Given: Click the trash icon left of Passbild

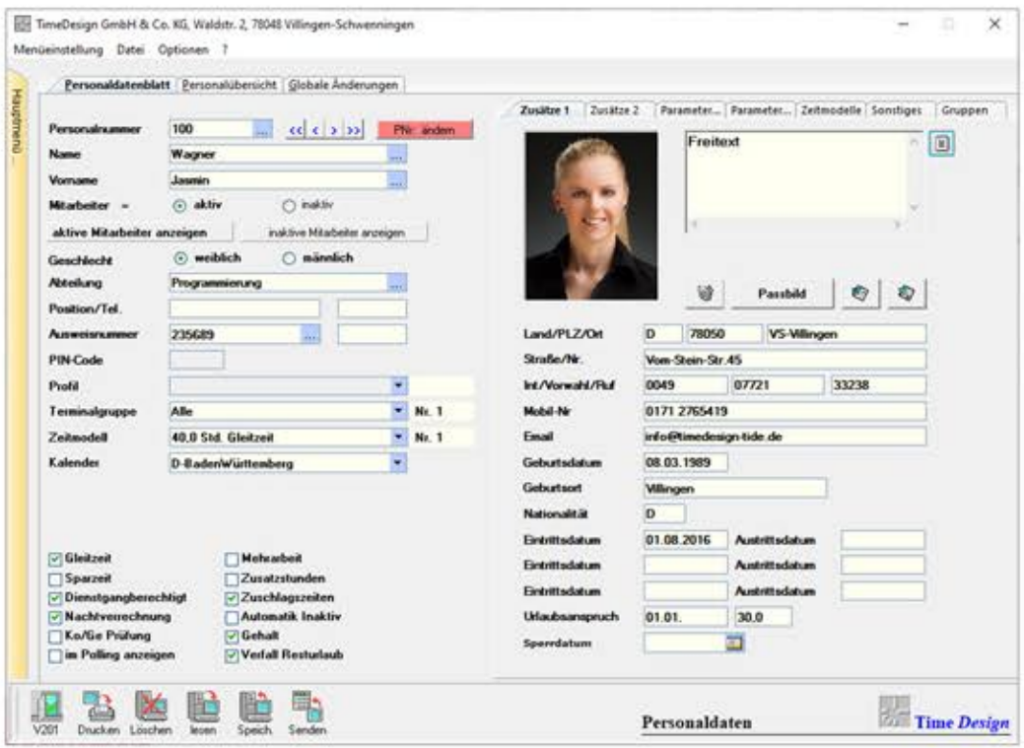Looking at the screenshot, I should [x=704, y=295].
